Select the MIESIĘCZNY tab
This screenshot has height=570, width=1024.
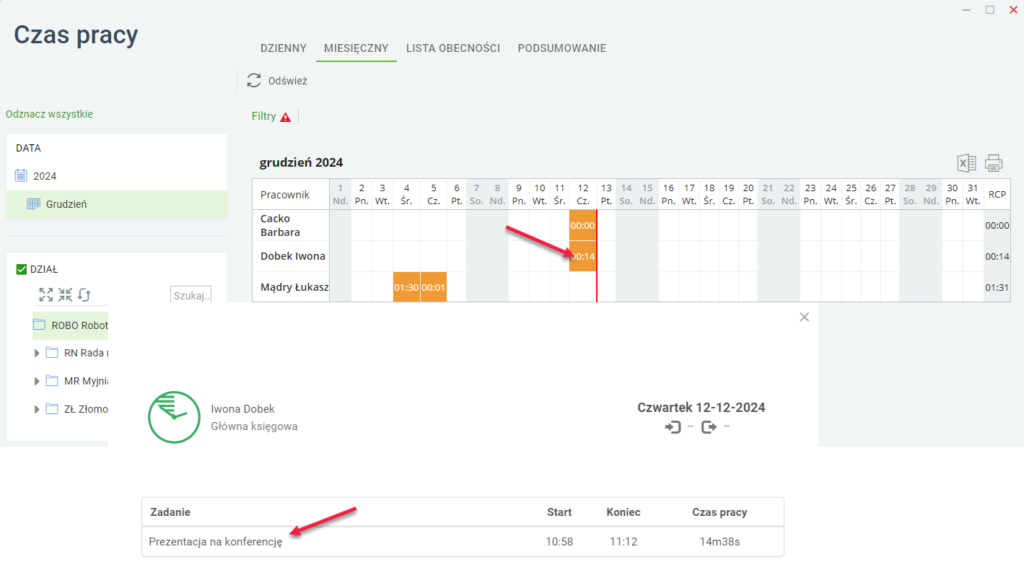pyautogui.click(x=356, y=48)
